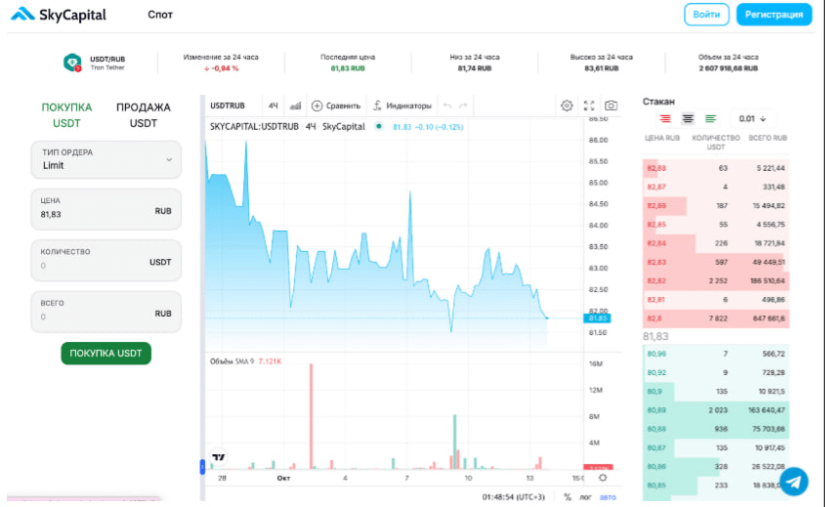Click buy order row priced 80,87
The height and width of the screenshot is (507, 825).
[x=716, y=448]
